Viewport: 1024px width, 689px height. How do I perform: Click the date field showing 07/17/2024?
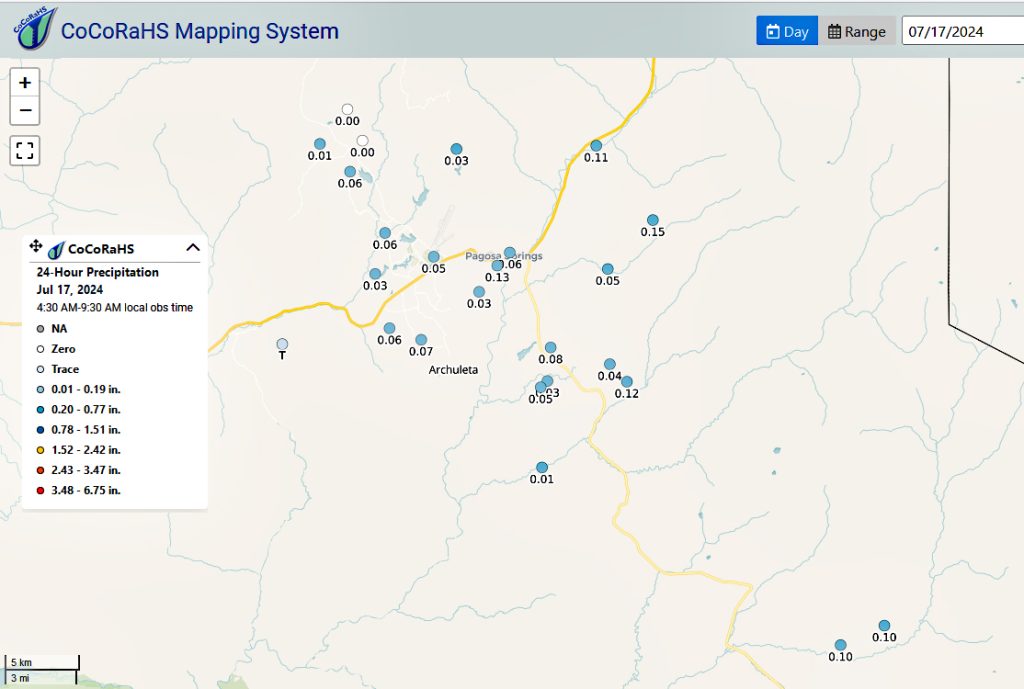[x=963, y=31]
